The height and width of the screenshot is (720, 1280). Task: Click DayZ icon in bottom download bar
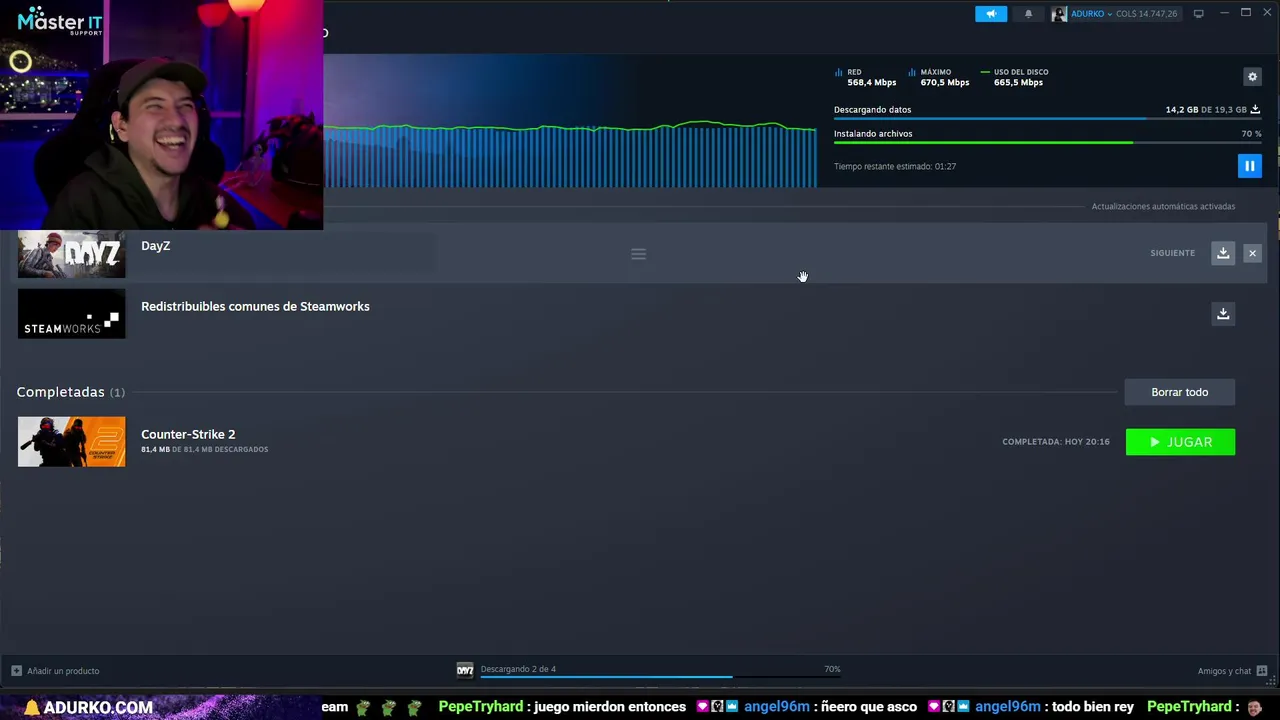465,670
